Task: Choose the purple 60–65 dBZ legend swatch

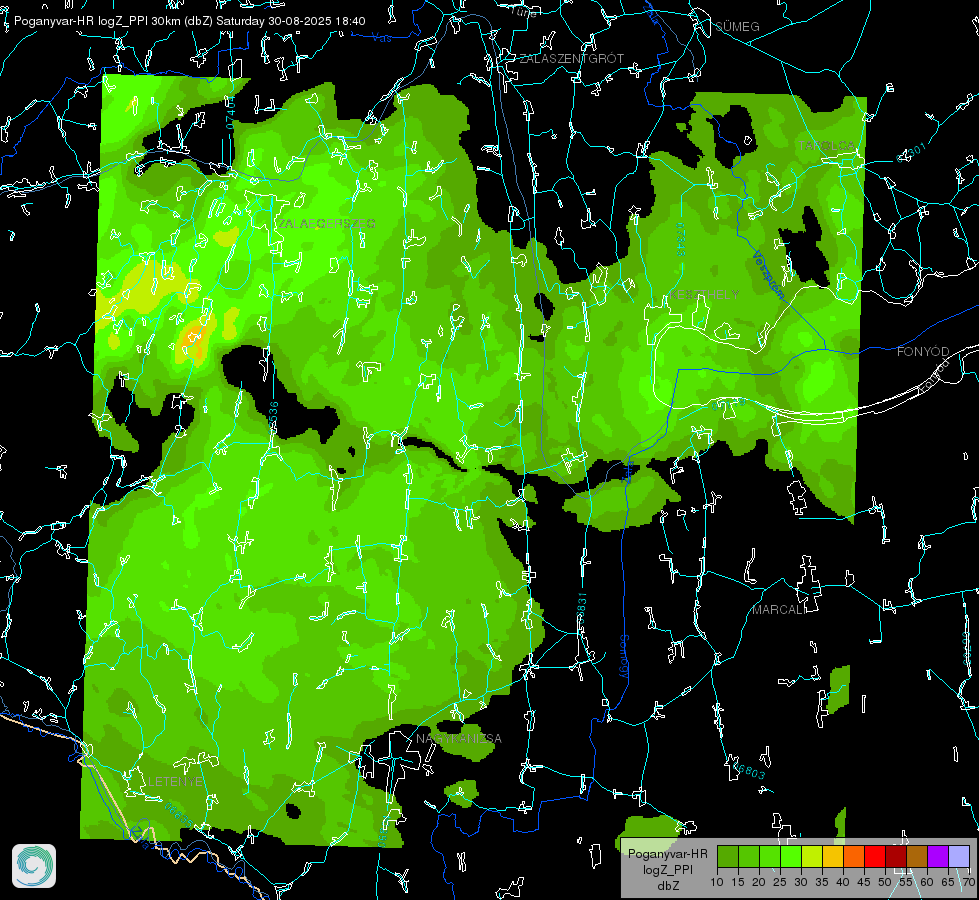Action: point(938,856)
